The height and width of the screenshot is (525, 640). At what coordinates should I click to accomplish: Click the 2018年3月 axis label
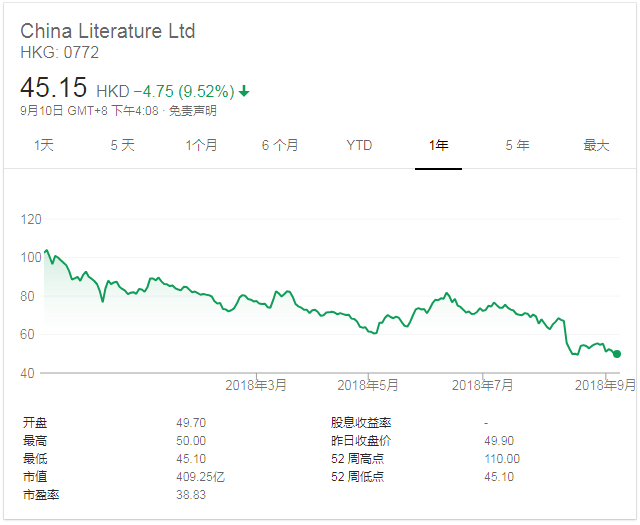pyautogui.click(x=256, y=384)
